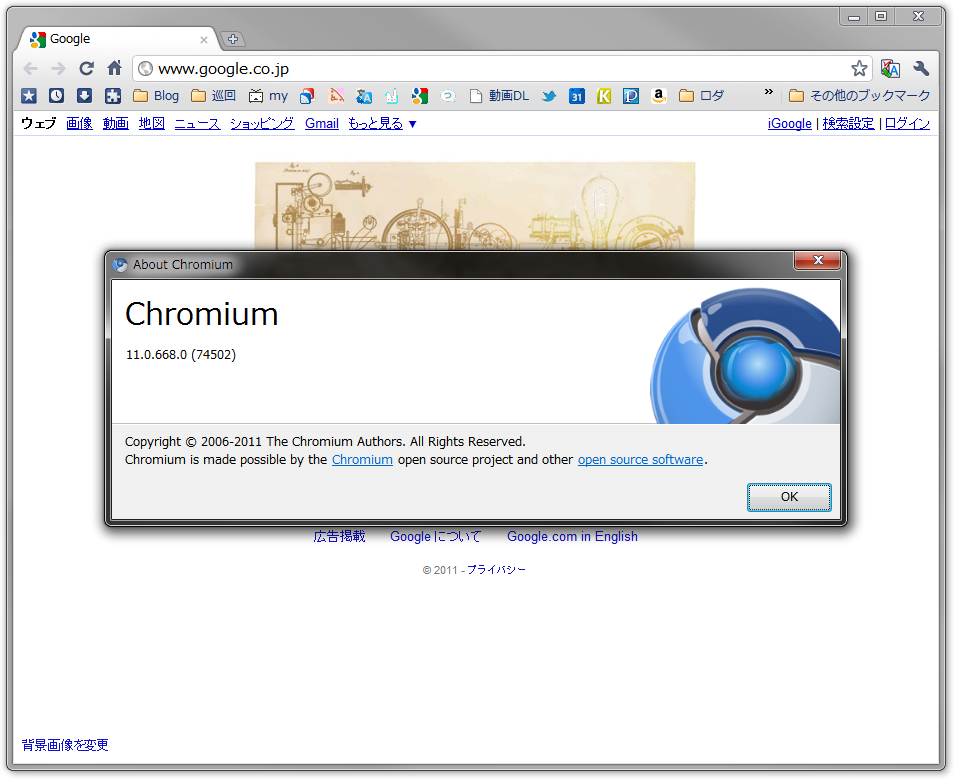The image size is (954, 779).
Task: Open the 'open source software' link
Action: click(x=640, y=460)
